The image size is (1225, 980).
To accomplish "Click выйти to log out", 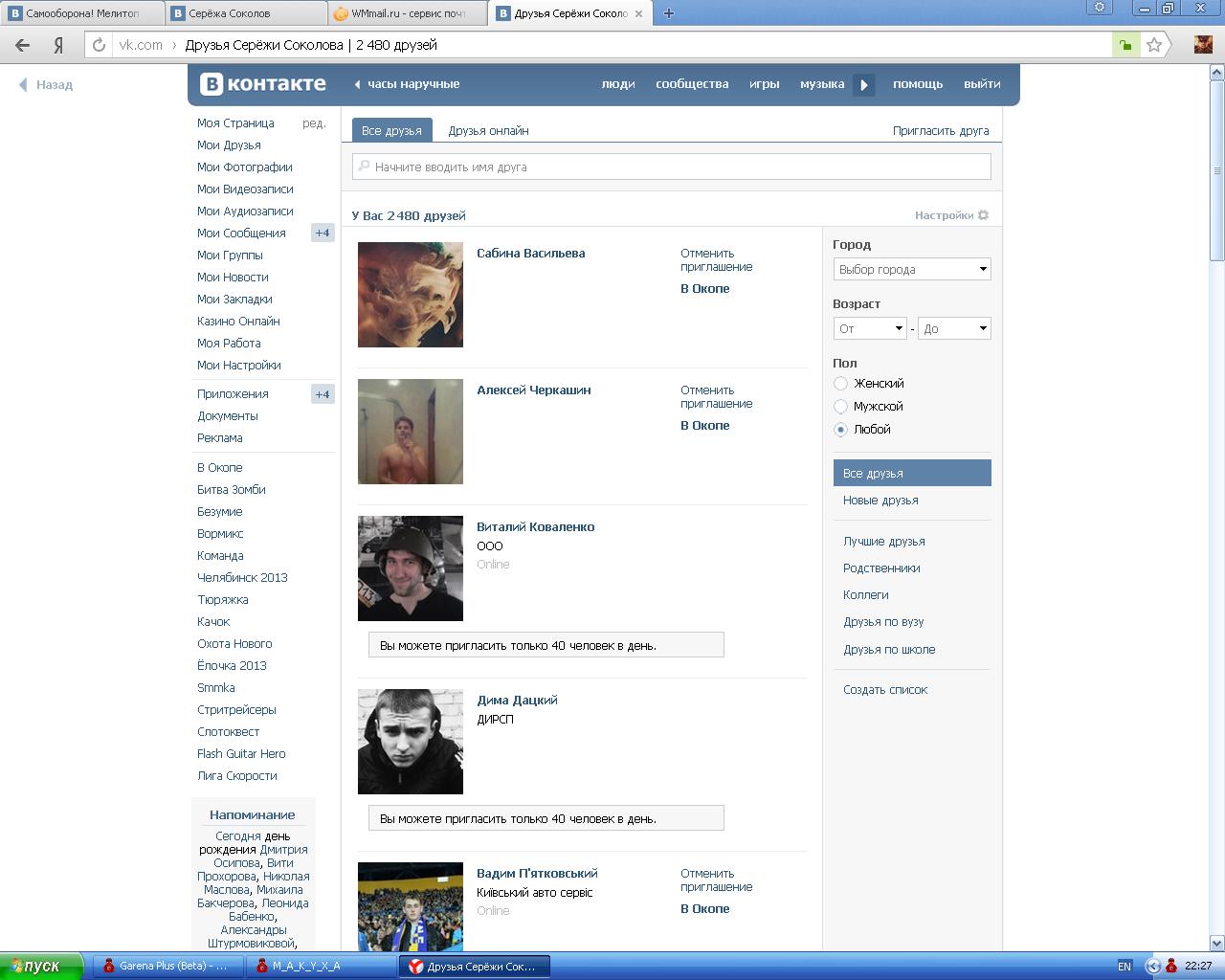I will point(982,84).
